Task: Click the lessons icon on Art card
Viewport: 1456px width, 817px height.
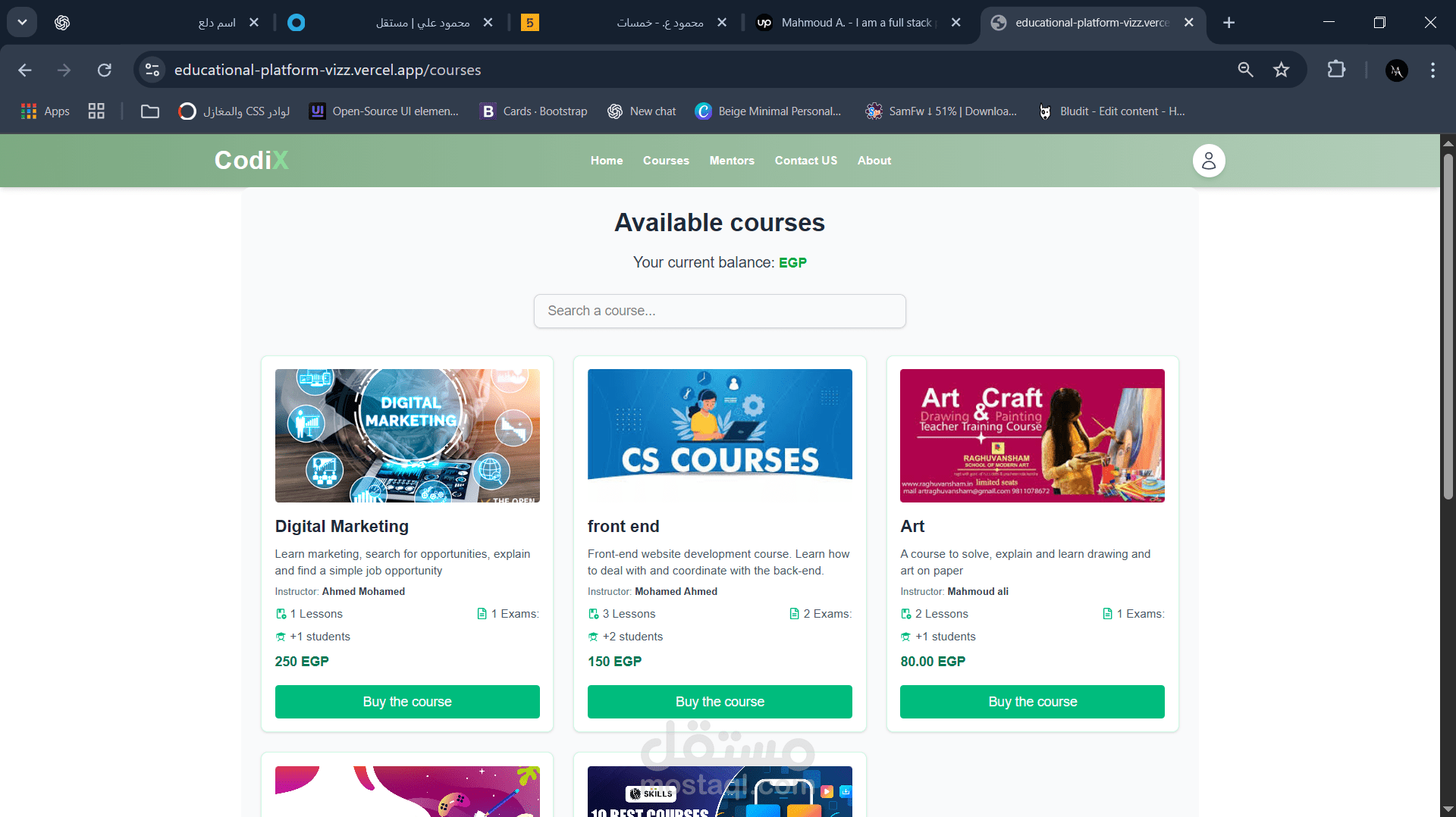Action: [905, 614]
